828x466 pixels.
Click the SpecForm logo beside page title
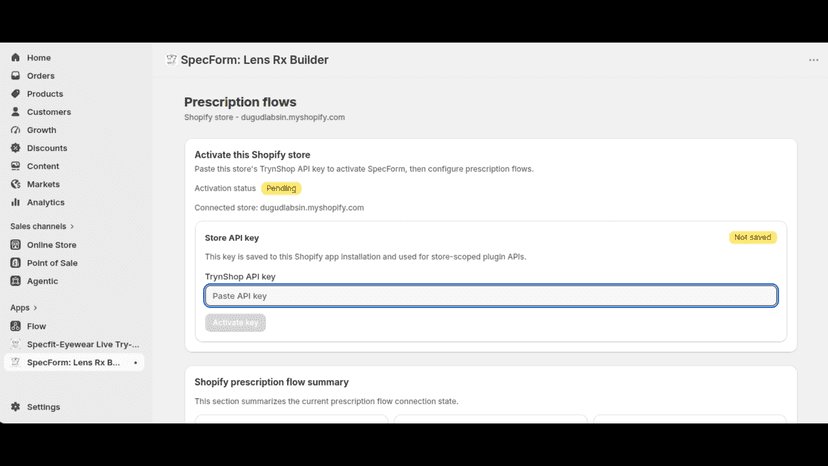171,60
